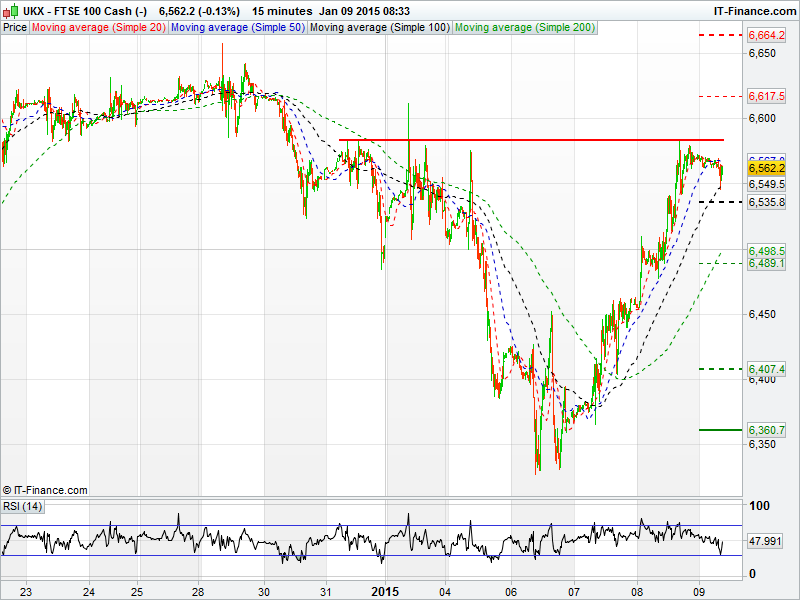Click the Moving average (Simple 50) label

click(237, 28)
